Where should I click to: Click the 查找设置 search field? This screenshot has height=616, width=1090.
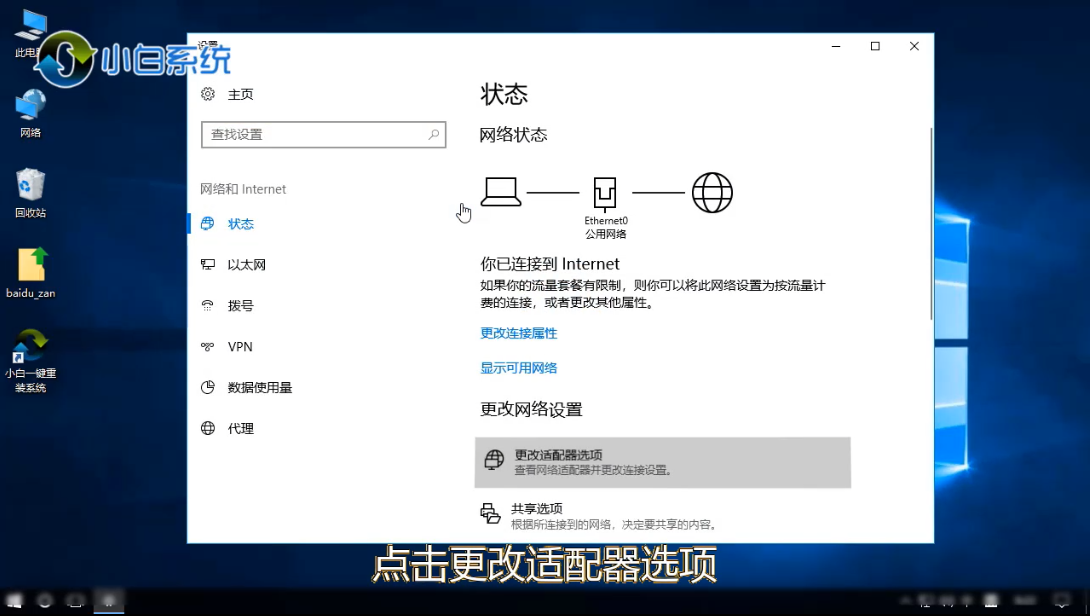point(323,135)
